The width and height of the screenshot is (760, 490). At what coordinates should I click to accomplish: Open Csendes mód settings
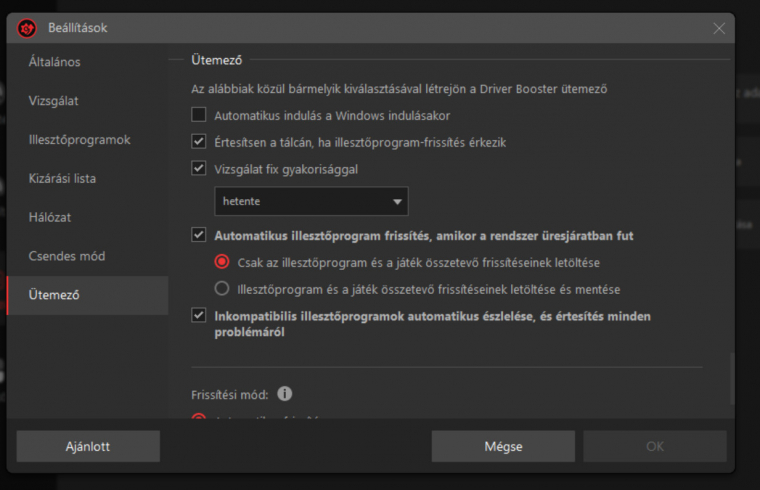(x=88, y=256)
